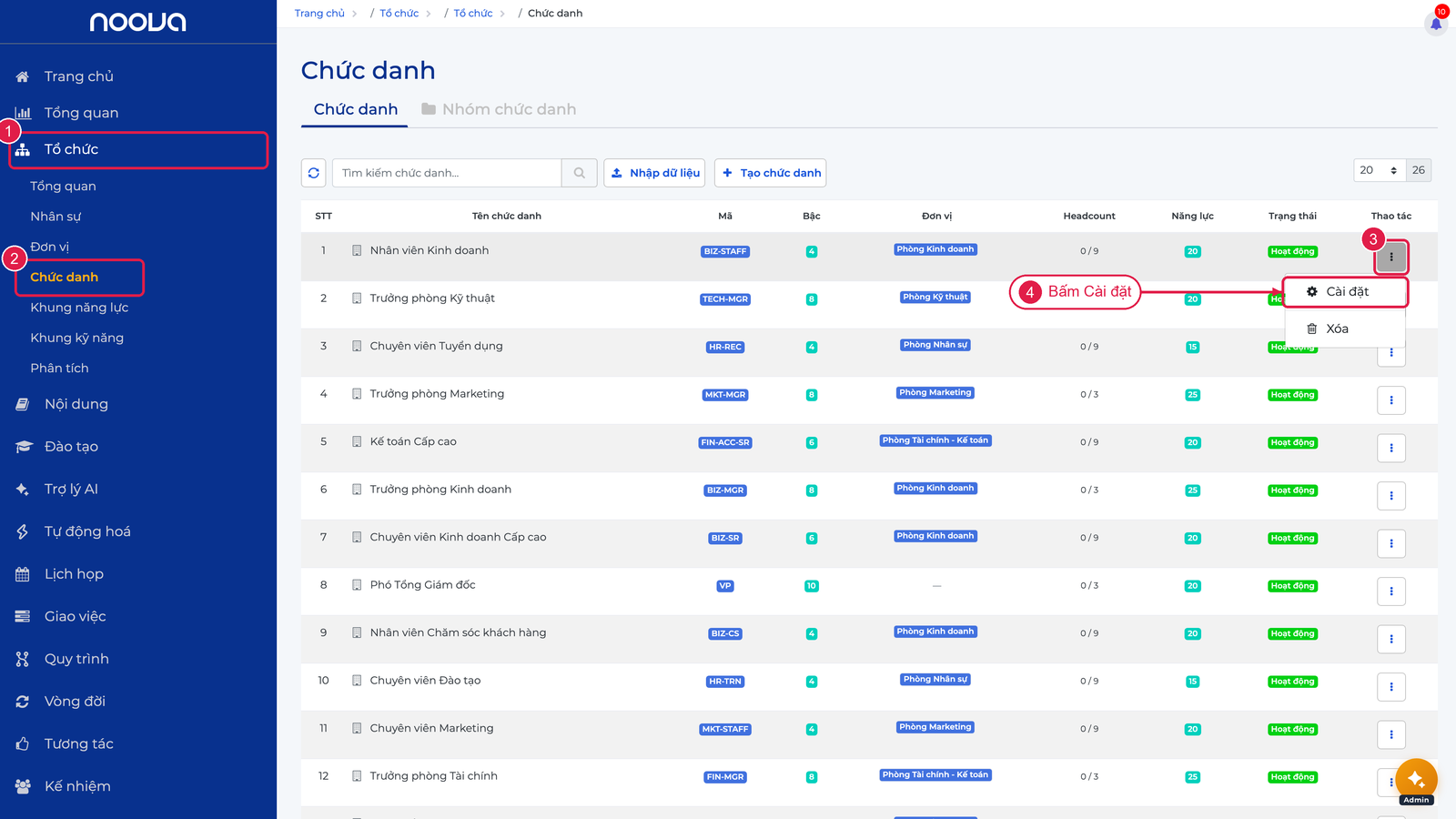Image resolution: width=1456 pixels, height=819 pixels.
Task: Open the Tự động hoá sidebar item
Action: click(x=87, y=531)
